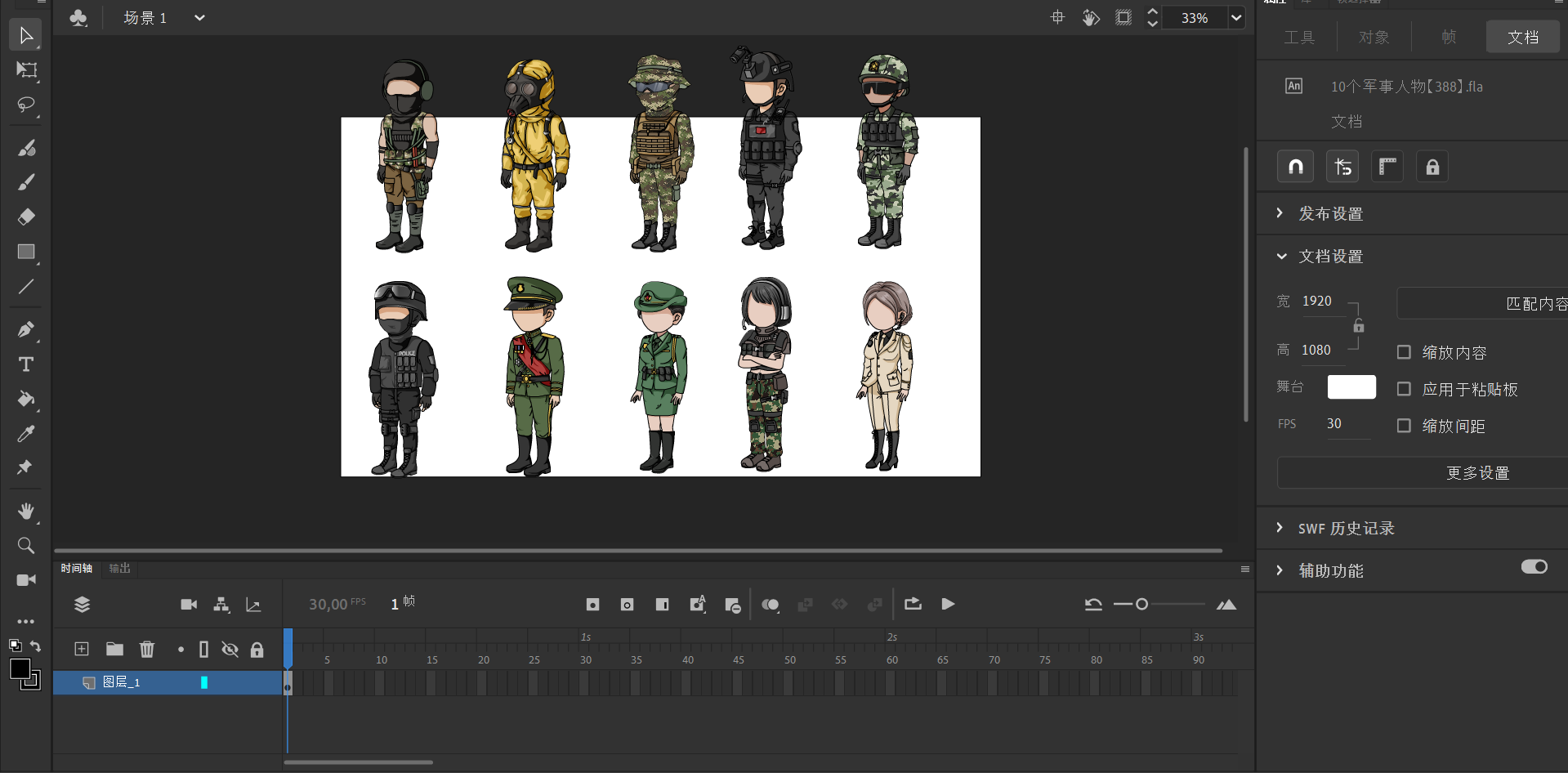Screen dimensions: 1568x773
Task: Select the Hand tool
Action: [x=26, y=511]
